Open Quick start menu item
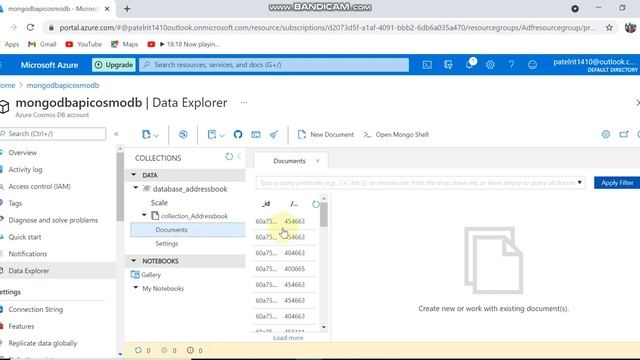This screenshot has width=640, height=360. pyautogui.click(x=24, y=237)
